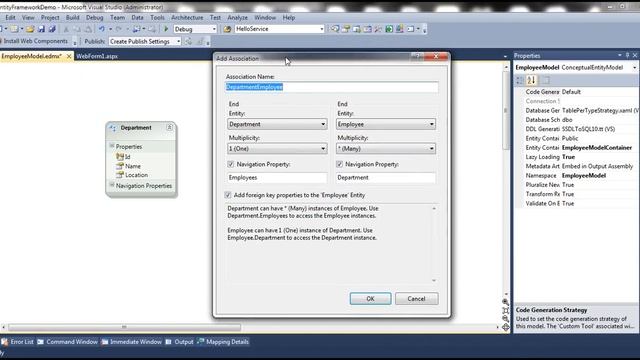Screen dimensions: 640x360
Task: Click the Cut scissors icon
Action: click(66, 29)
